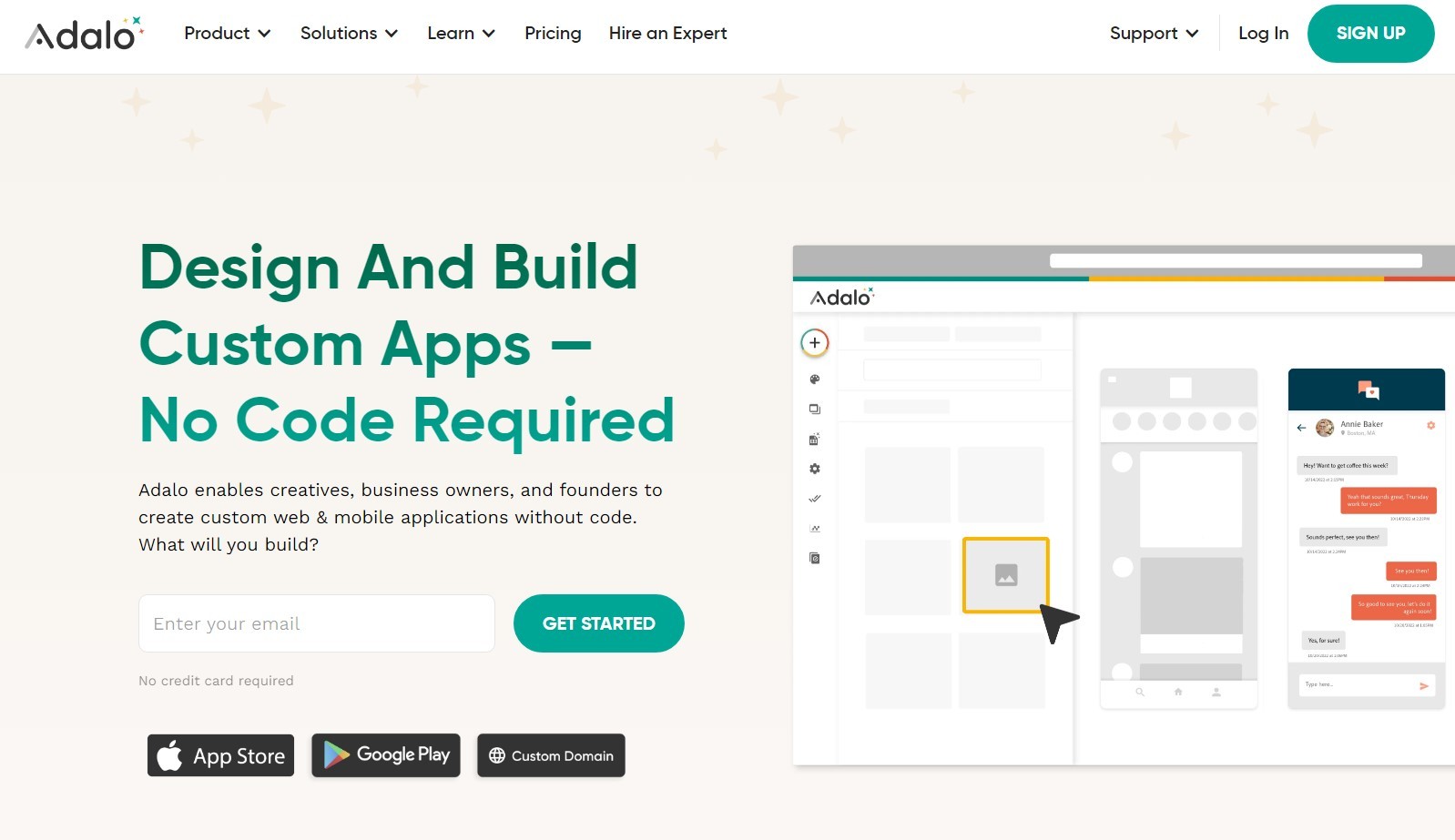Select the highlighted image component in the mockup

pos(1006,575)
